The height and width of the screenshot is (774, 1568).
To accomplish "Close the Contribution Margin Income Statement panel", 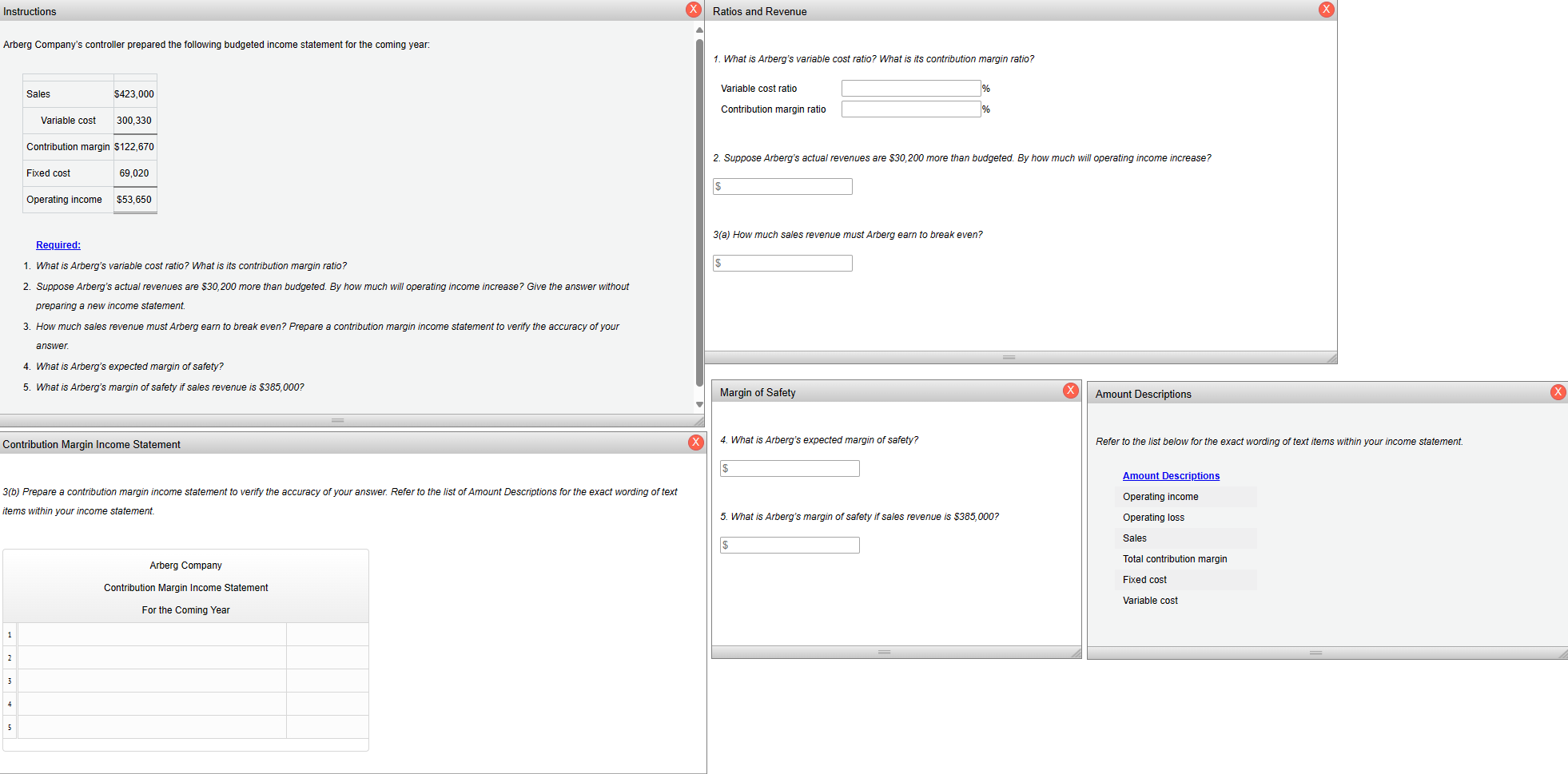I will (696, 443).
